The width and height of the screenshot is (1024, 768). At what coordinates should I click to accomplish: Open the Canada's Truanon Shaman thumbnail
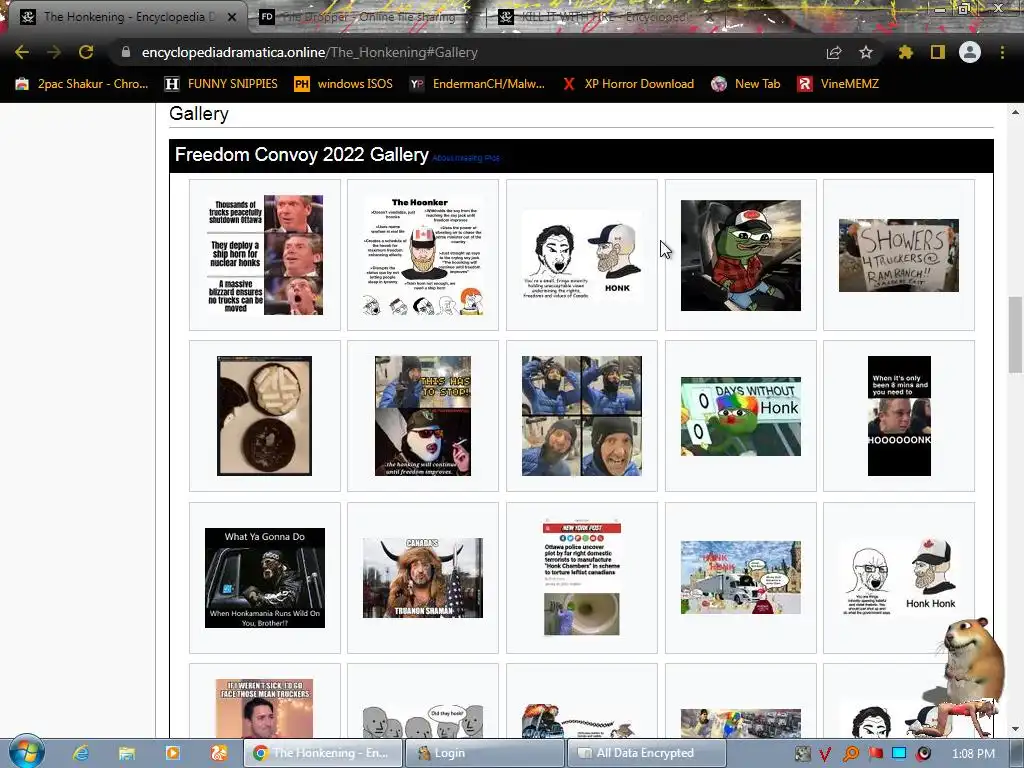(423, 578)
